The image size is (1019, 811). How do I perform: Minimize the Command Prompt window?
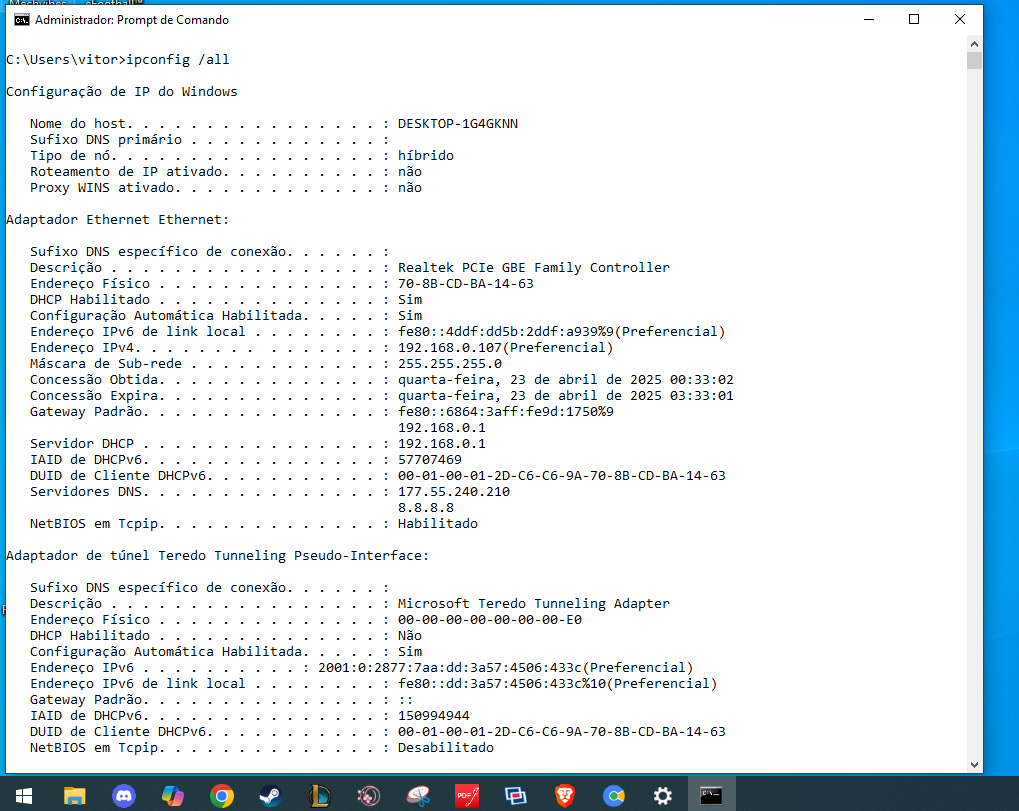868,20
